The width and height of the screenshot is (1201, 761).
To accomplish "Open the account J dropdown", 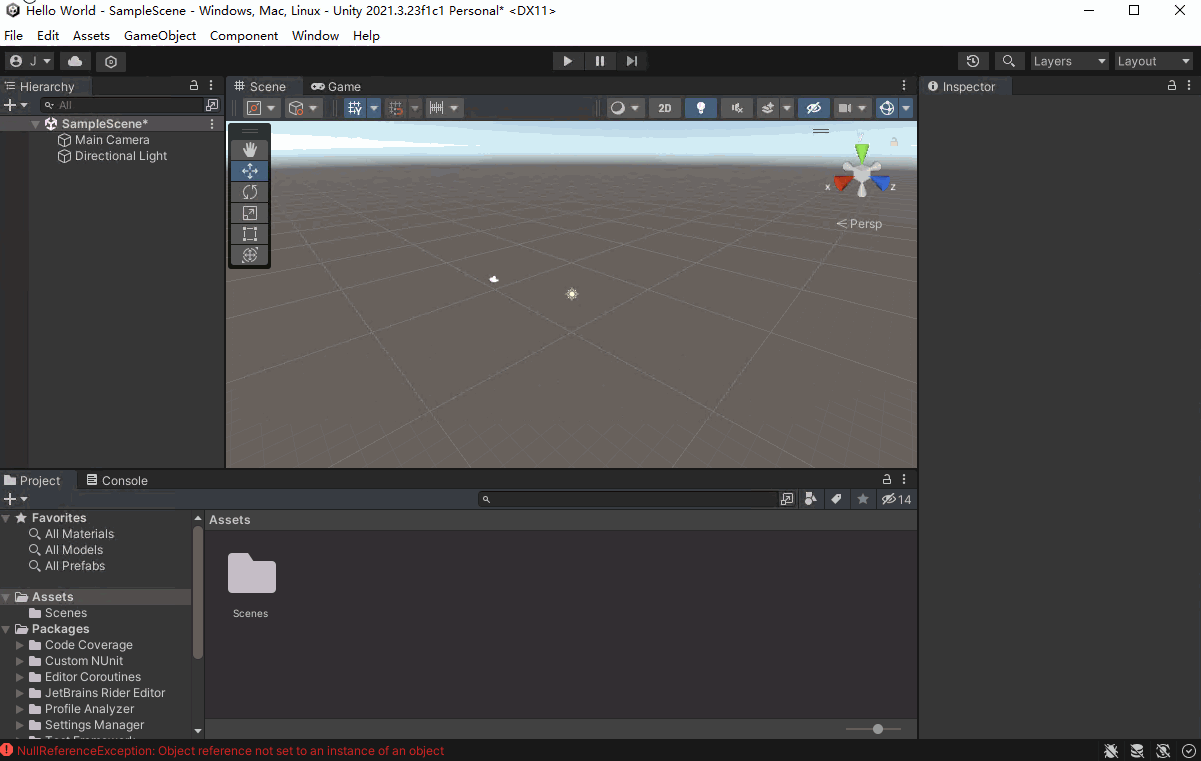I will 29,61.
